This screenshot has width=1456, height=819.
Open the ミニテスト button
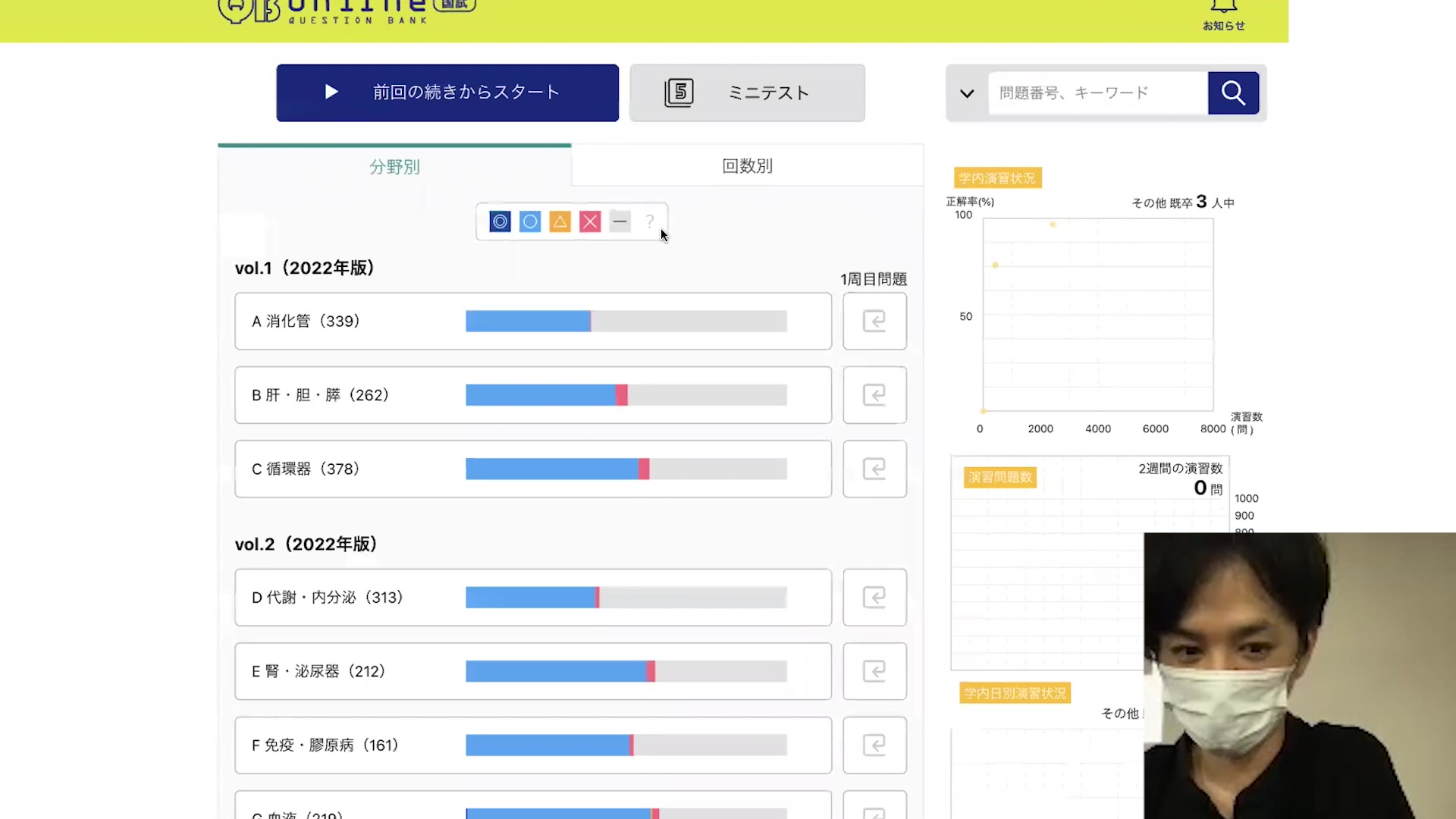pos(747,93)
